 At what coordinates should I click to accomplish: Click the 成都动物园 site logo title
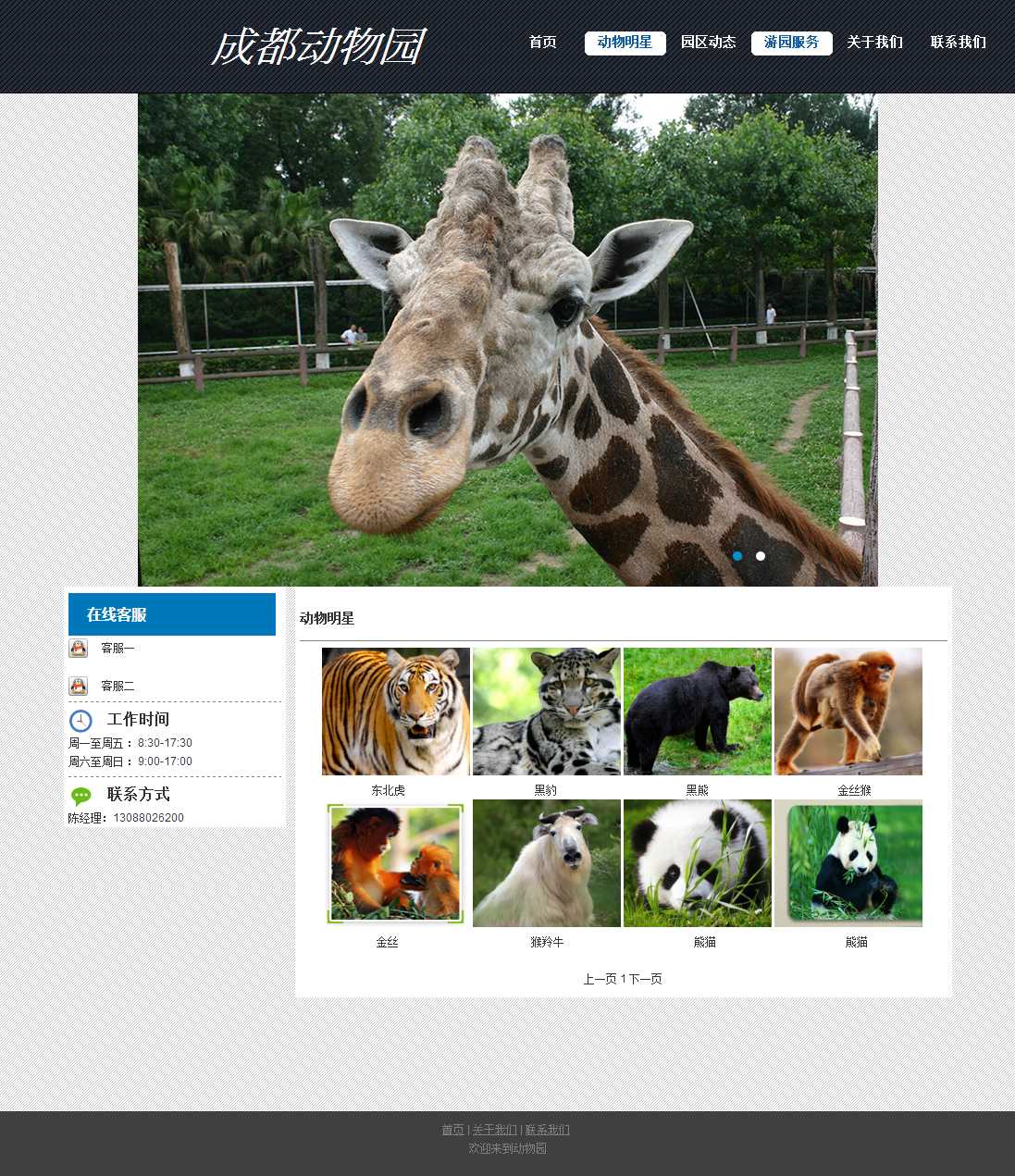(317, 46)
